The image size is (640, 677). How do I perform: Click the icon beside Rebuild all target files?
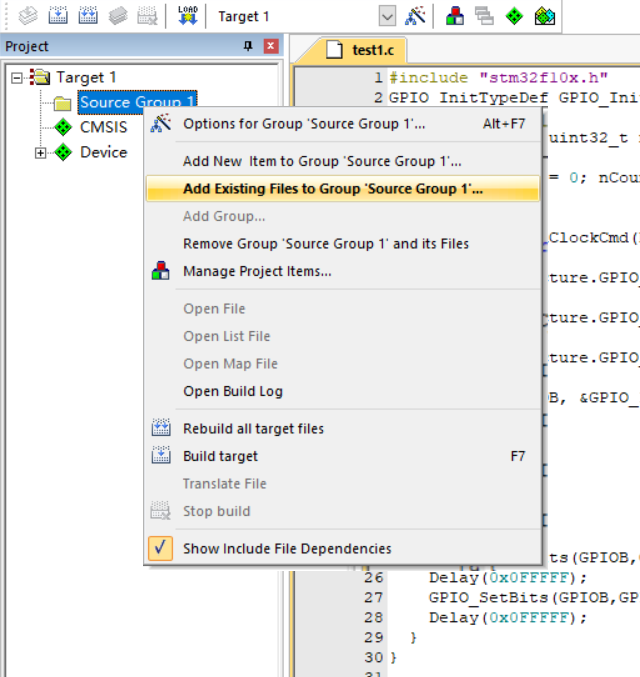coord(161,428)
